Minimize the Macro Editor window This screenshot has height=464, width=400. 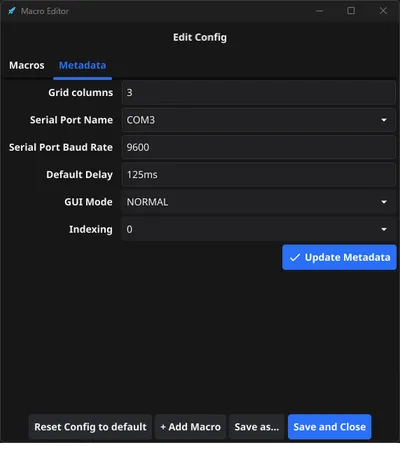click(x=319, y=11)
